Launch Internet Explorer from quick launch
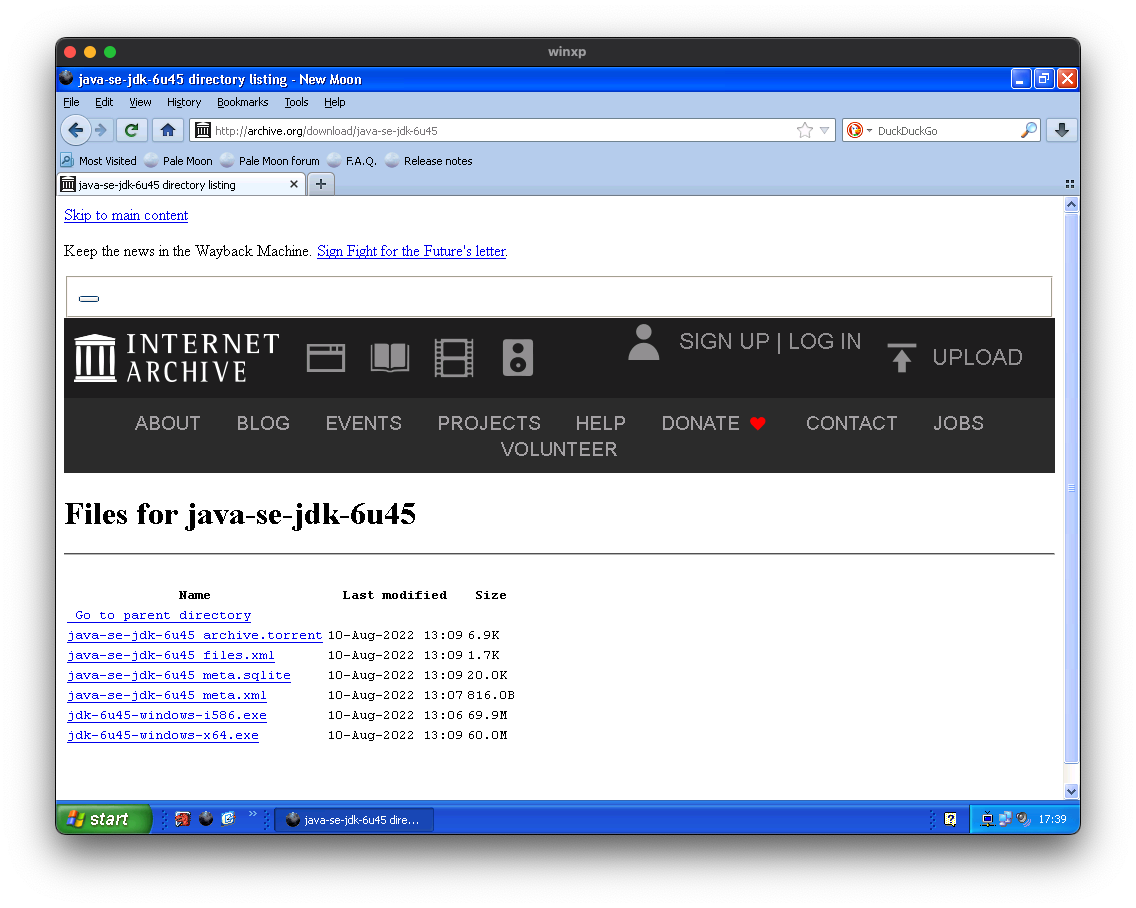Image resolution: width=1136 pixels, height=908 pixels. pos(228,820)
